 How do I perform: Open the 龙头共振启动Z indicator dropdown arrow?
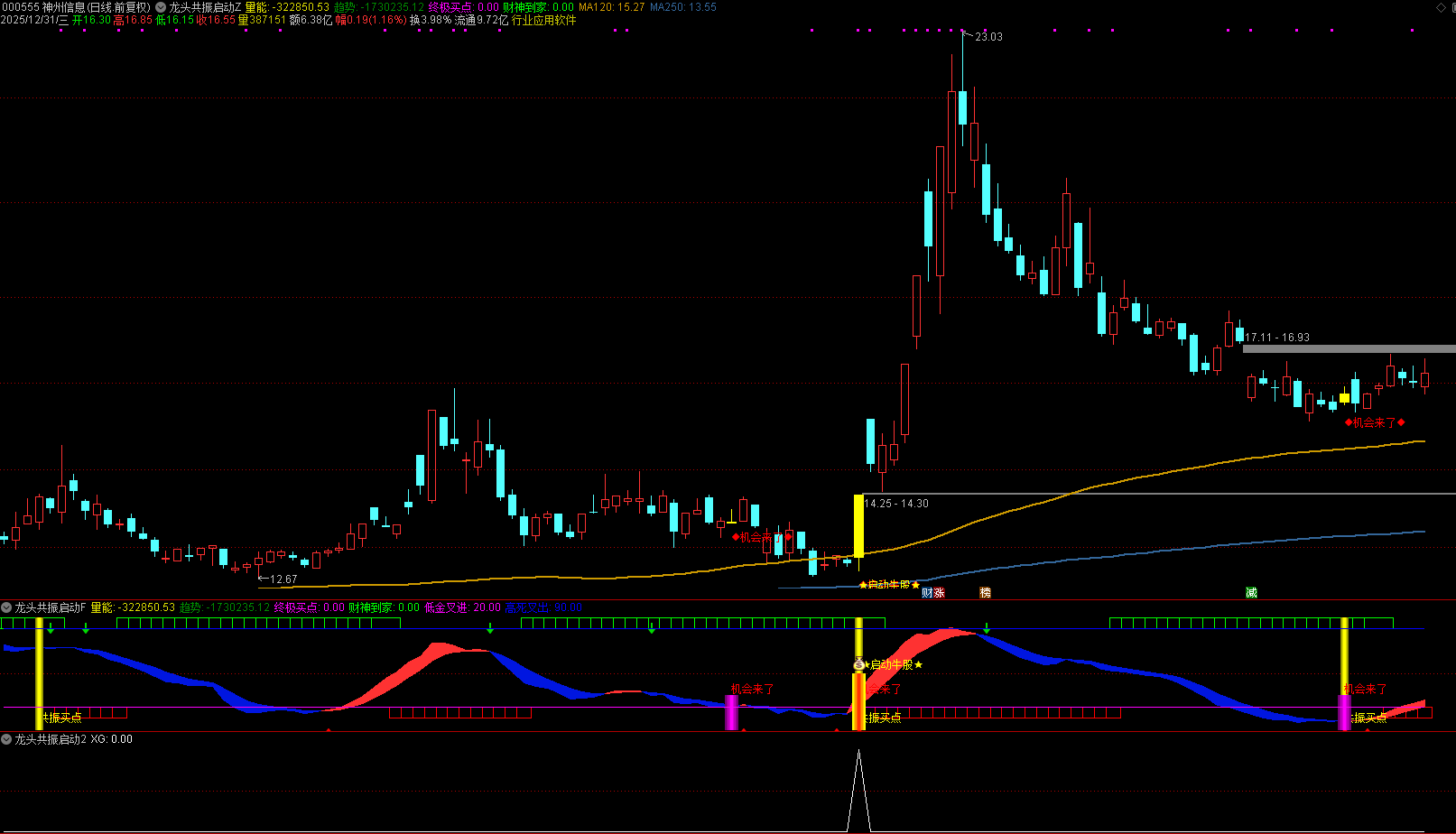pos(161,7)
